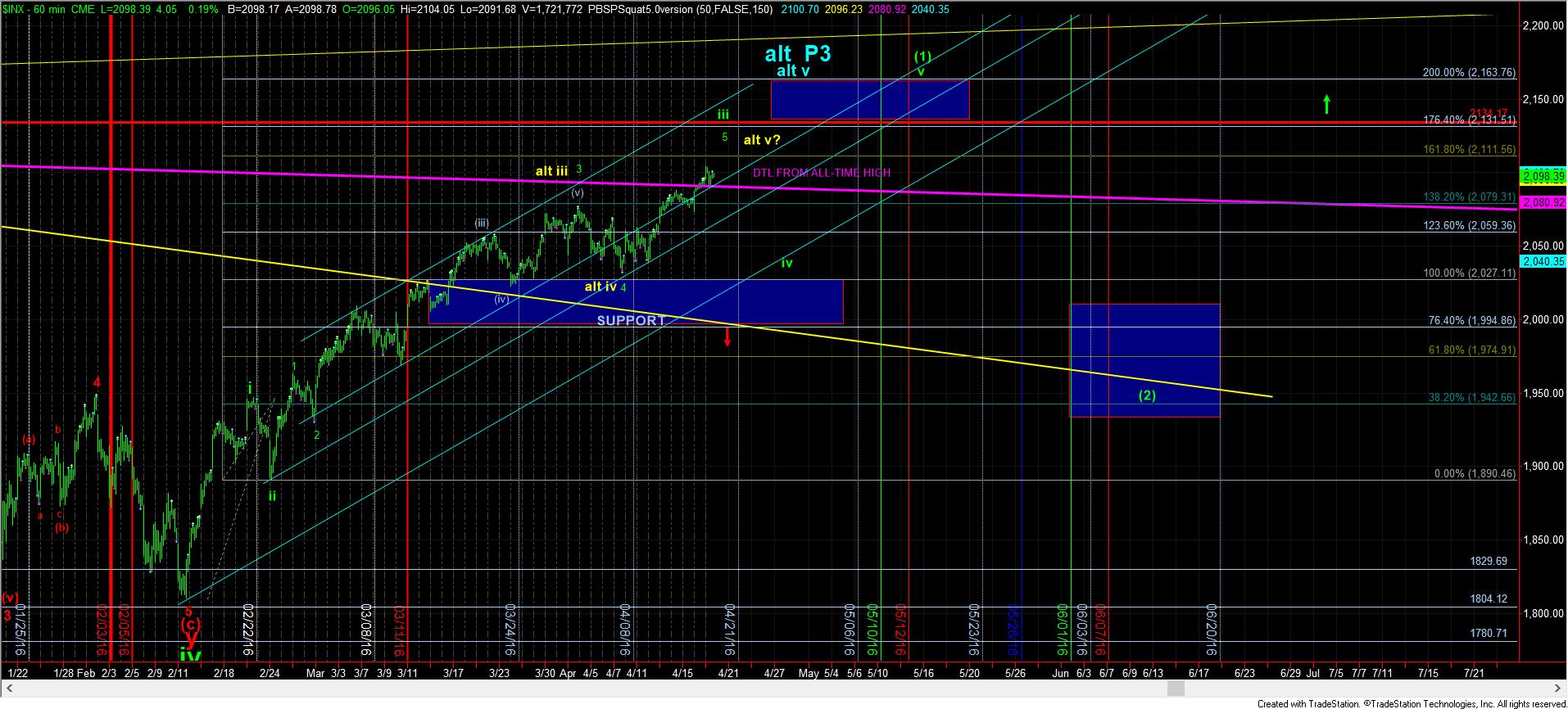Click the red down arrow below SUPPORT
Viewport: 1568px width, 709px height.
[727, 336]
